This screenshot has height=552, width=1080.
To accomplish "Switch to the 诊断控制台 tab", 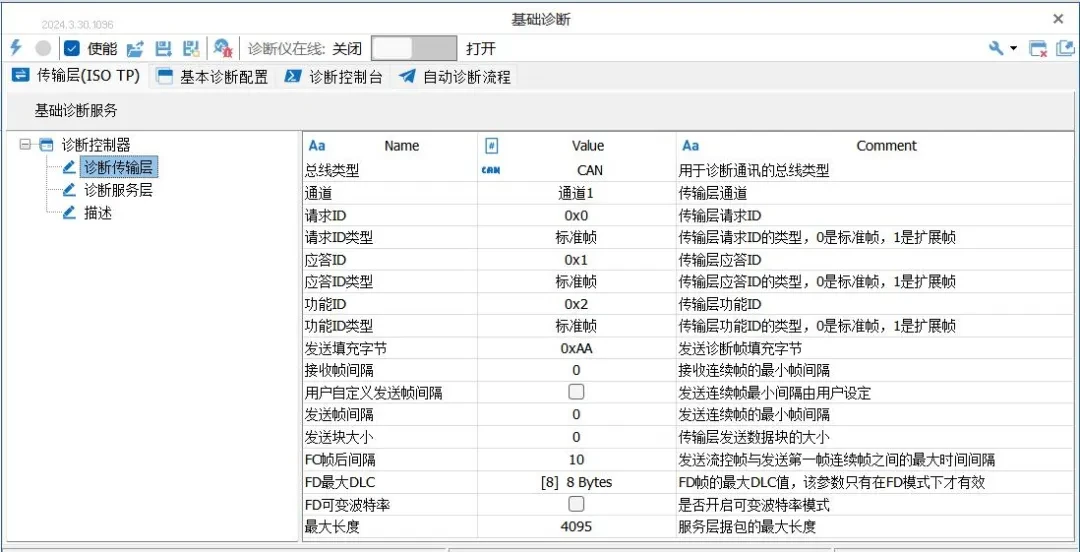I will coord(334,76).
